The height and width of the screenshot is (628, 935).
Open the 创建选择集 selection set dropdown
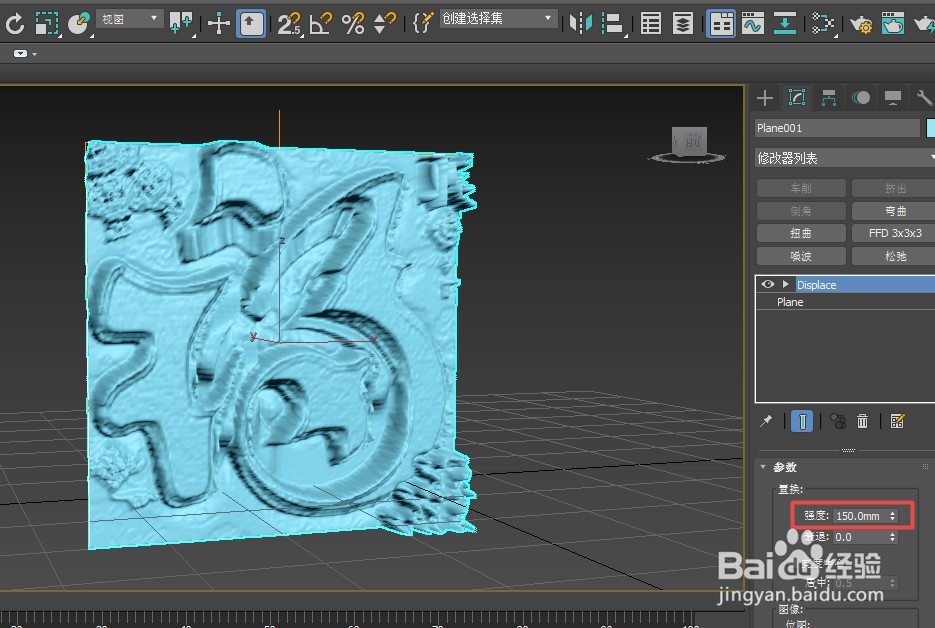pos(498,18)
